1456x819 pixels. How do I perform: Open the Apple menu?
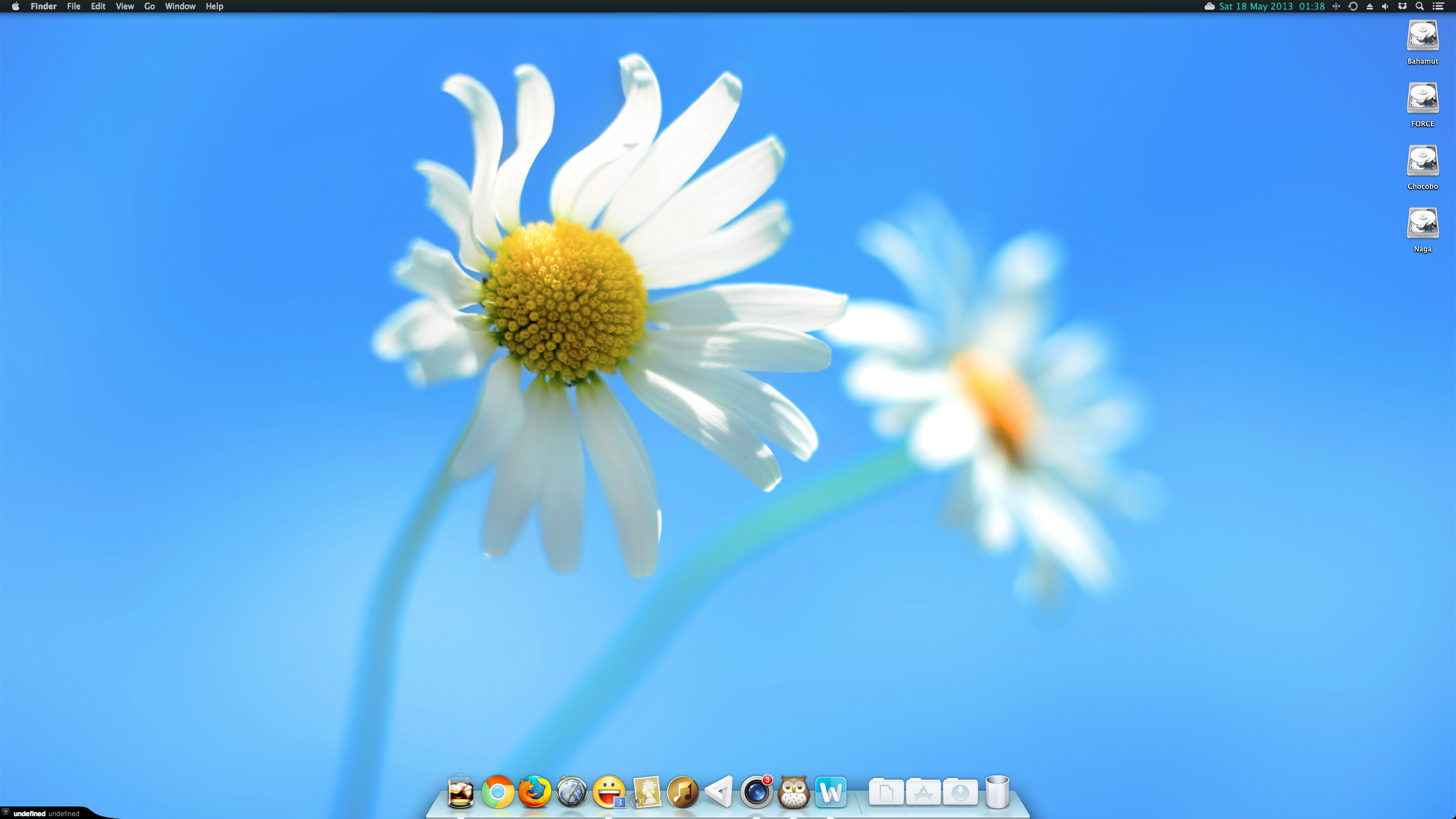[15, 6]
